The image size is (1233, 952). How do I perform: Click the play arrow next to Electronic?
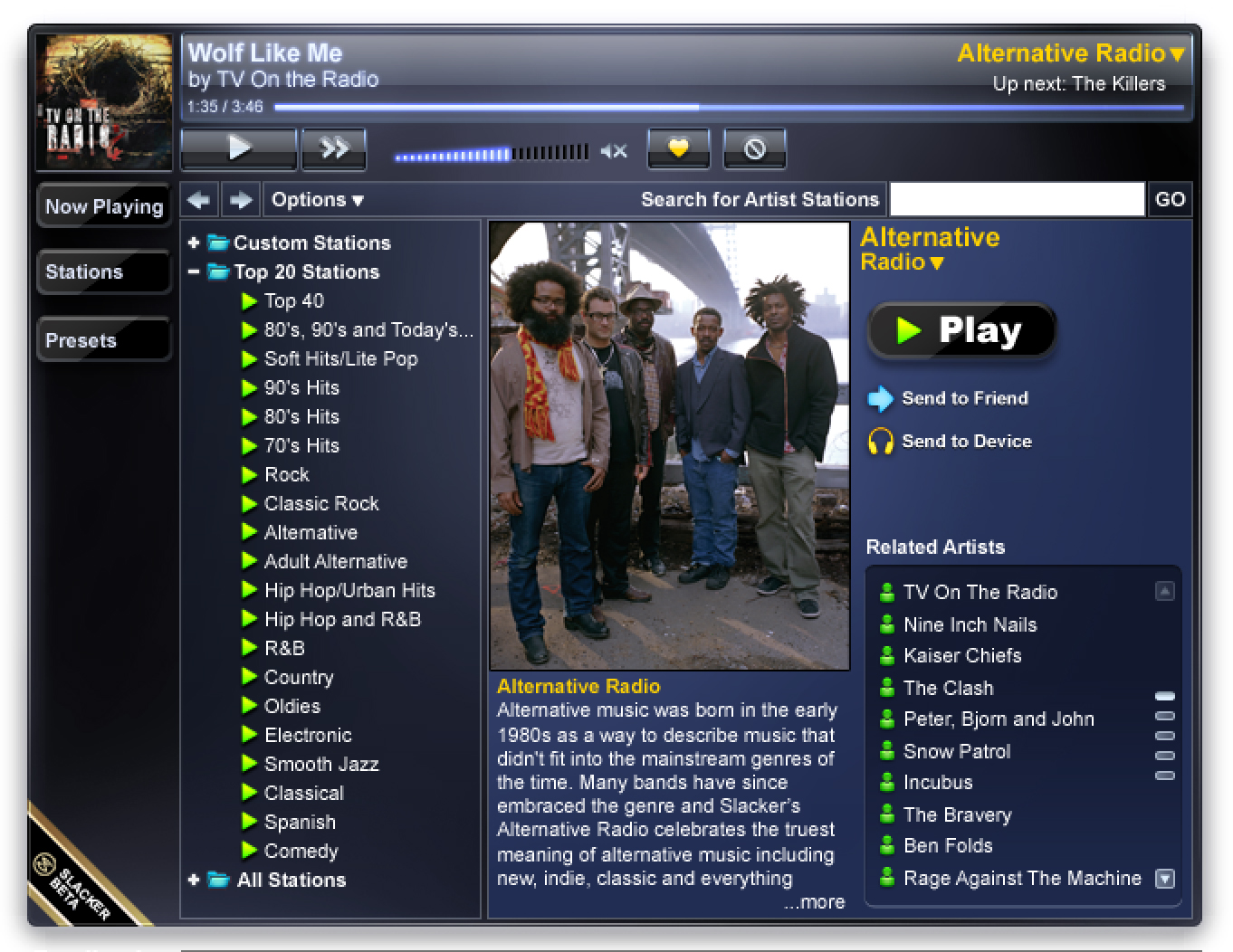(x=250, y=735)
